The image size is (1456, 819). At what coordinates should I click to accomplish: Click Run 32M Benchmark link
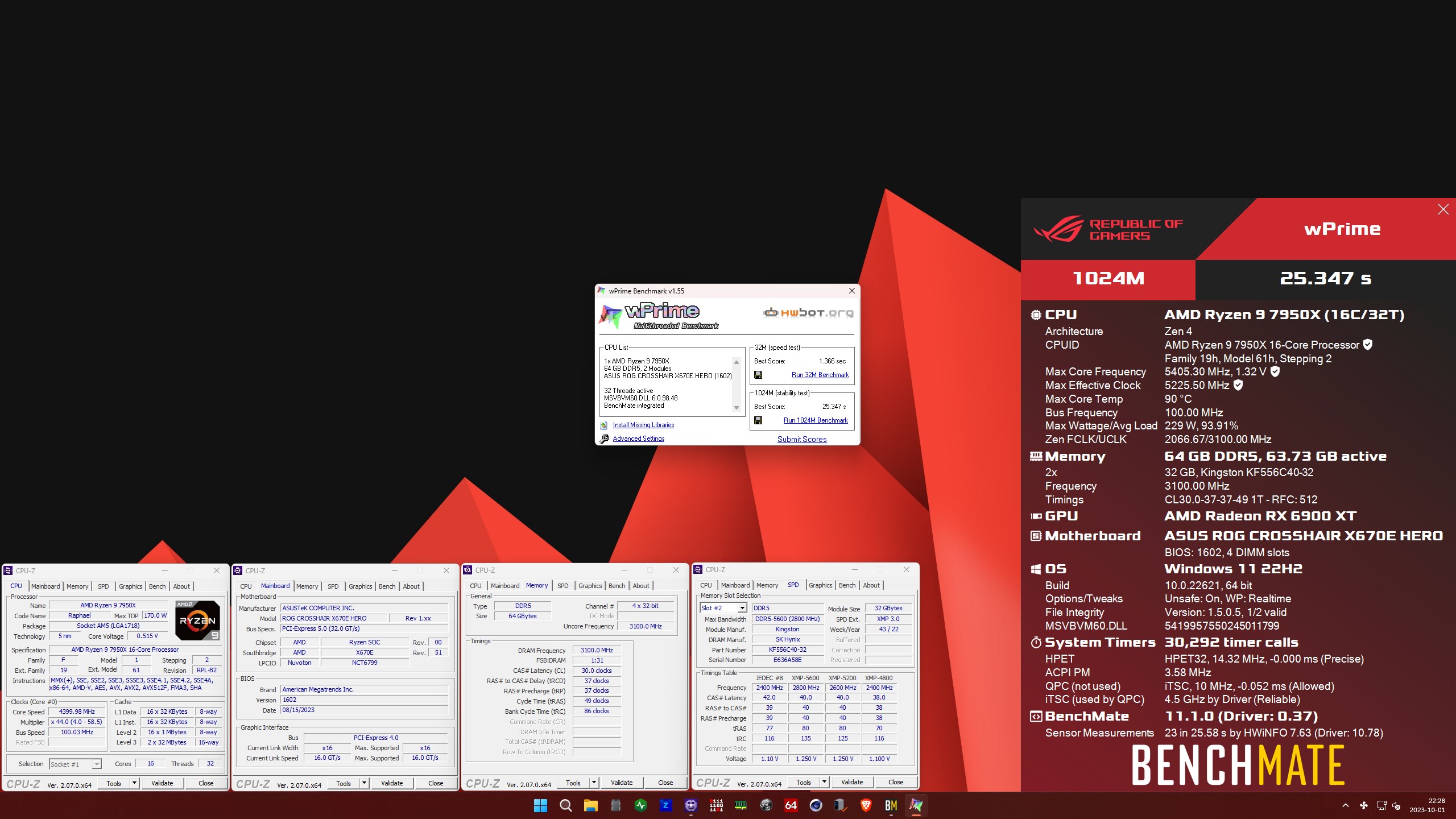pyautogui.click(x=820, y=375)
